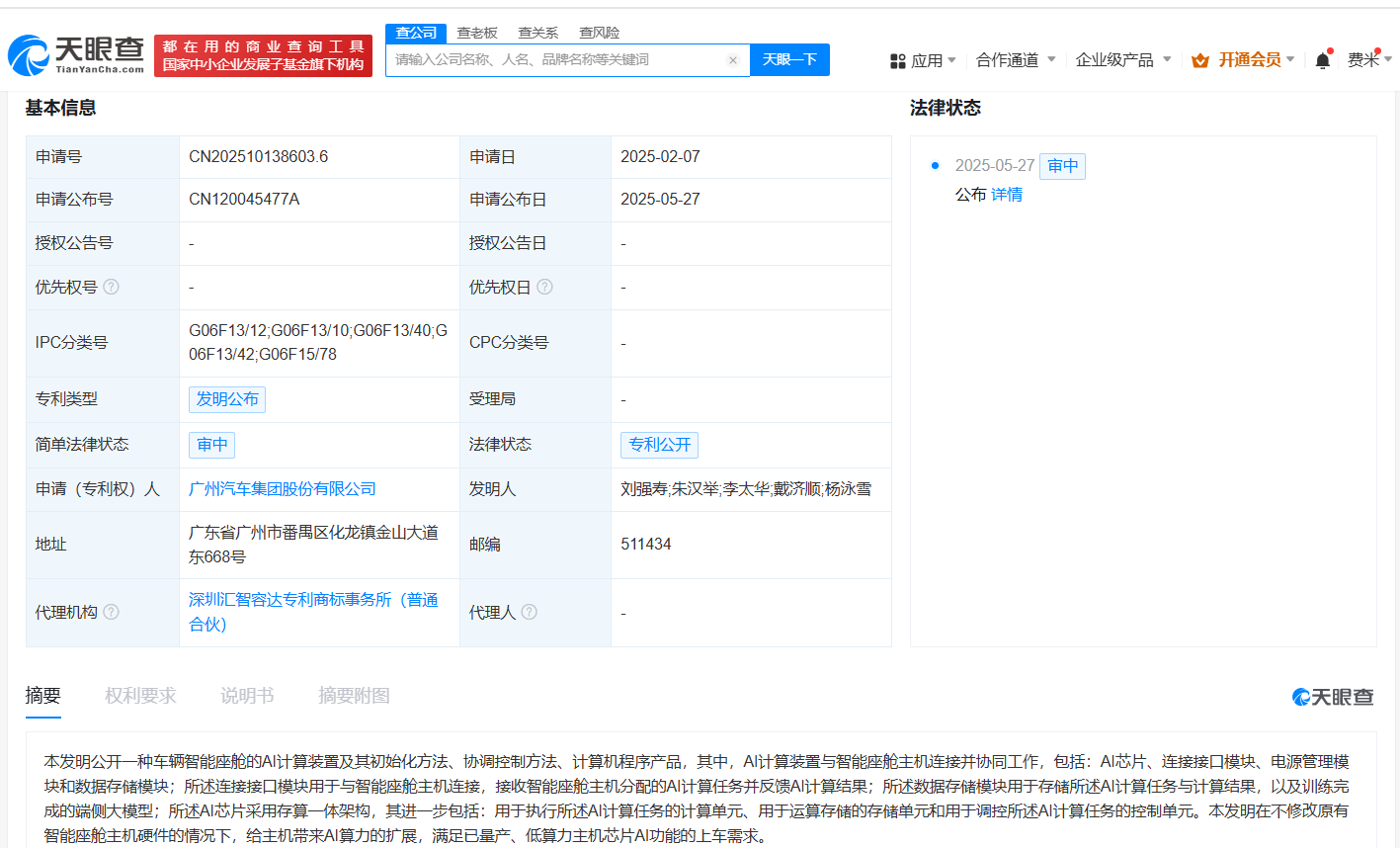Screen dimensions: 1400x848
Task: Switch to the 摘要 tab
Action: point(43,696)
